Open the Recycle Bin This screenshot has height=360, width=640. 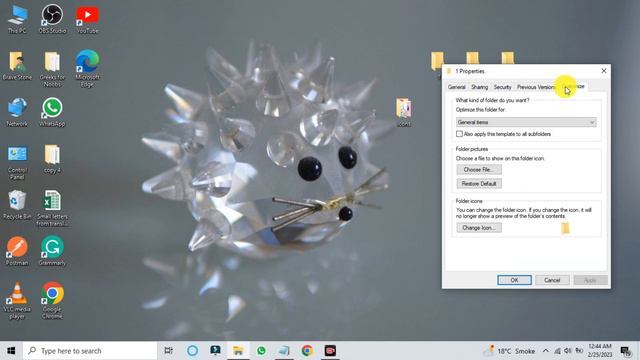(x=17, y=205)
